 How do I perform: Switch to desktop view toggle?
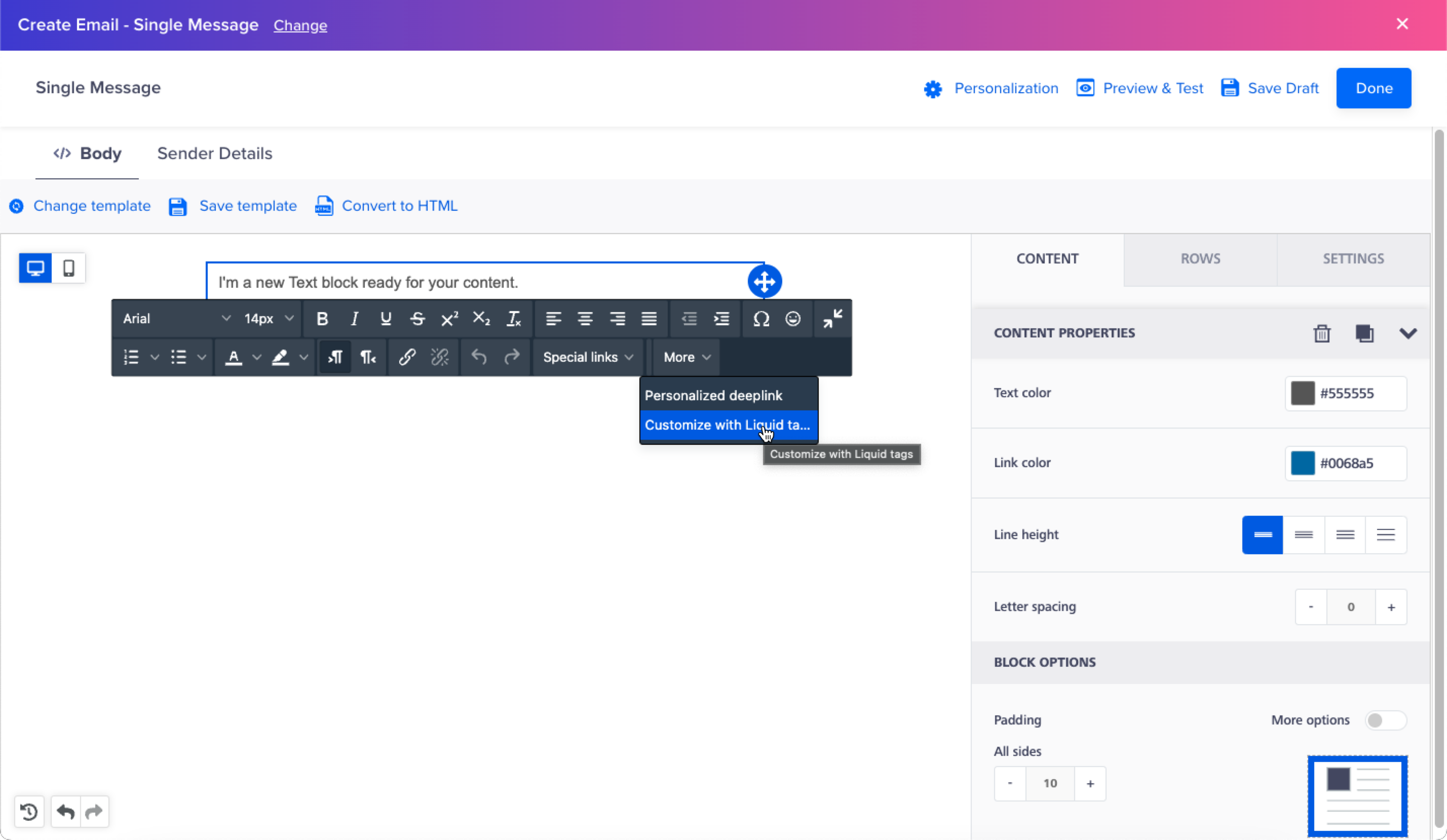click(35, 267)
